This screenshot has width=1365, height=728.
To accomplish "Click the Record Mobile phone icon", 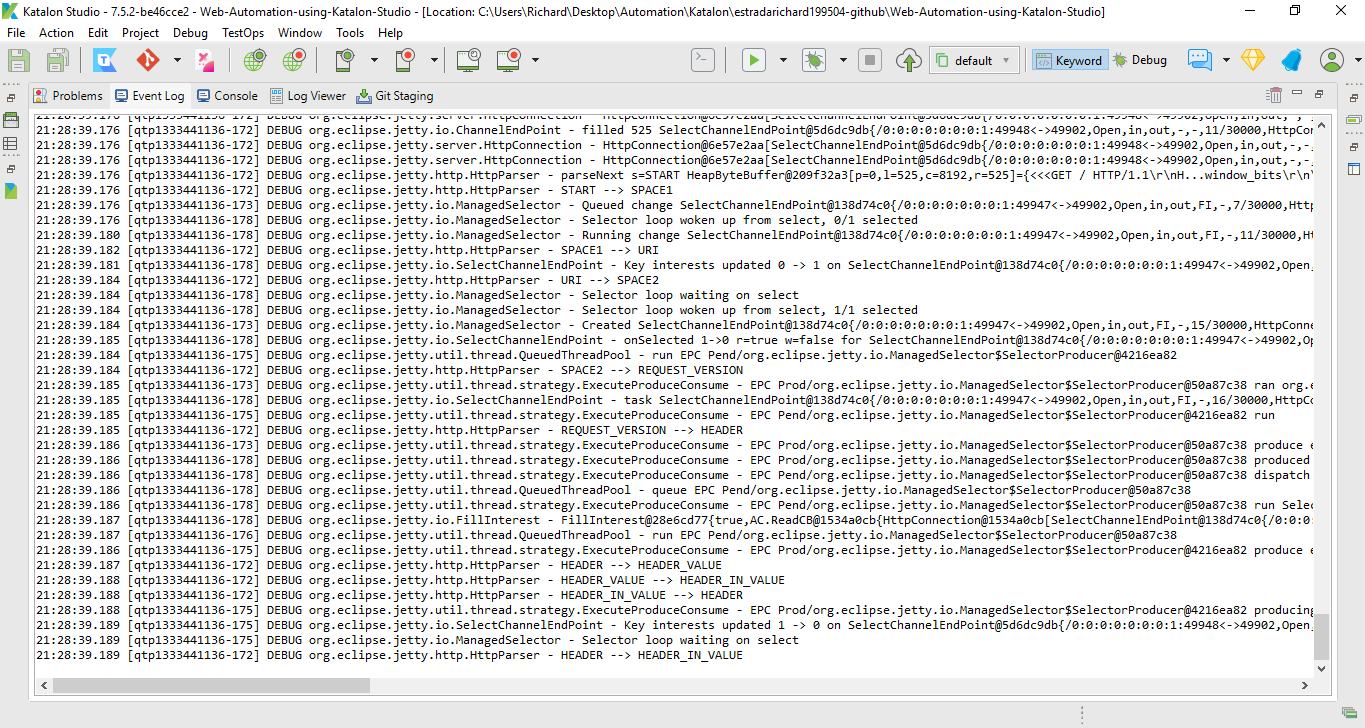I will tap(405, 60).
